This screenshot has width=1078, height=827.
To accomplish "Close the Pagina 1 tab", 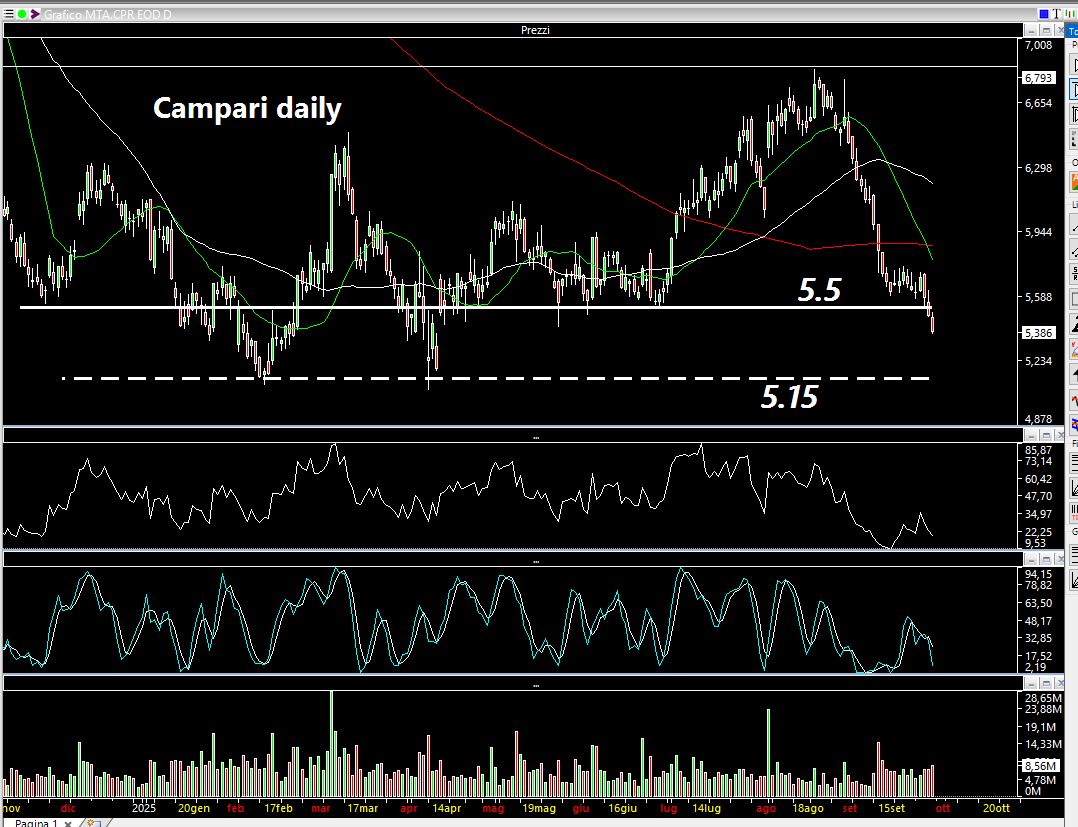I will click(68, 823).
